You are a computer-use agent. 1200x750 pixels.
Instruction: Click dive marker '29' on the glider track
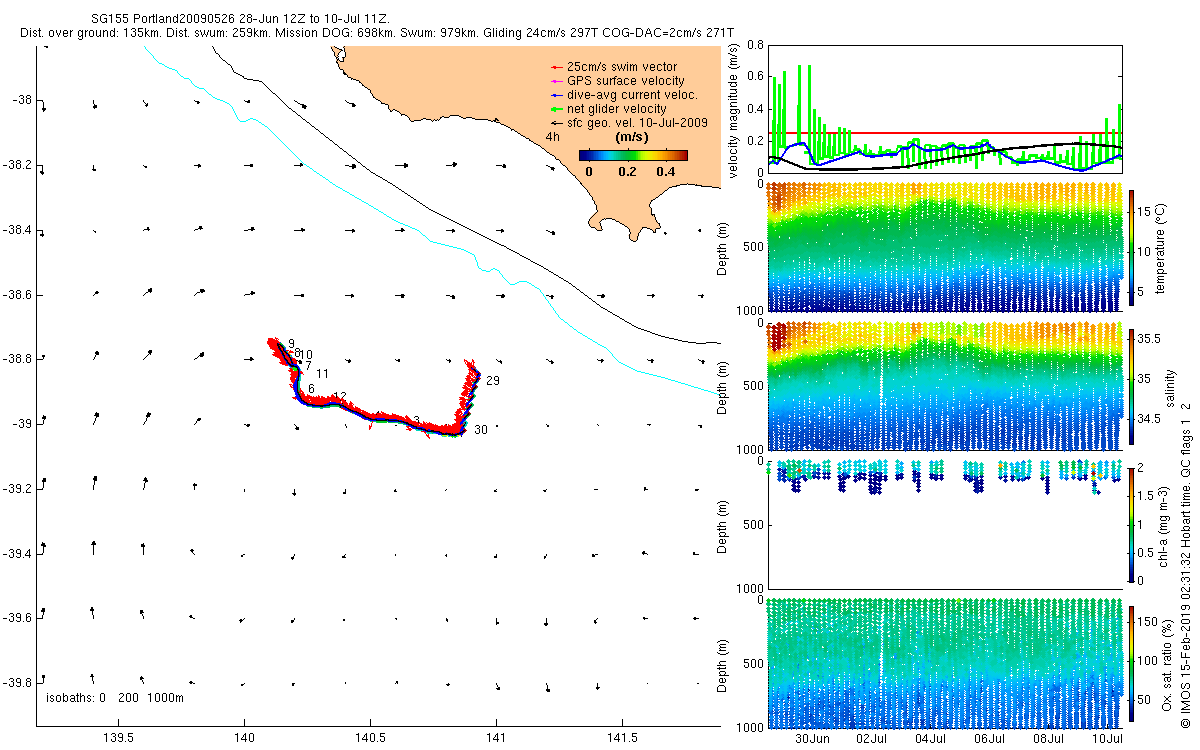(492, 381)
